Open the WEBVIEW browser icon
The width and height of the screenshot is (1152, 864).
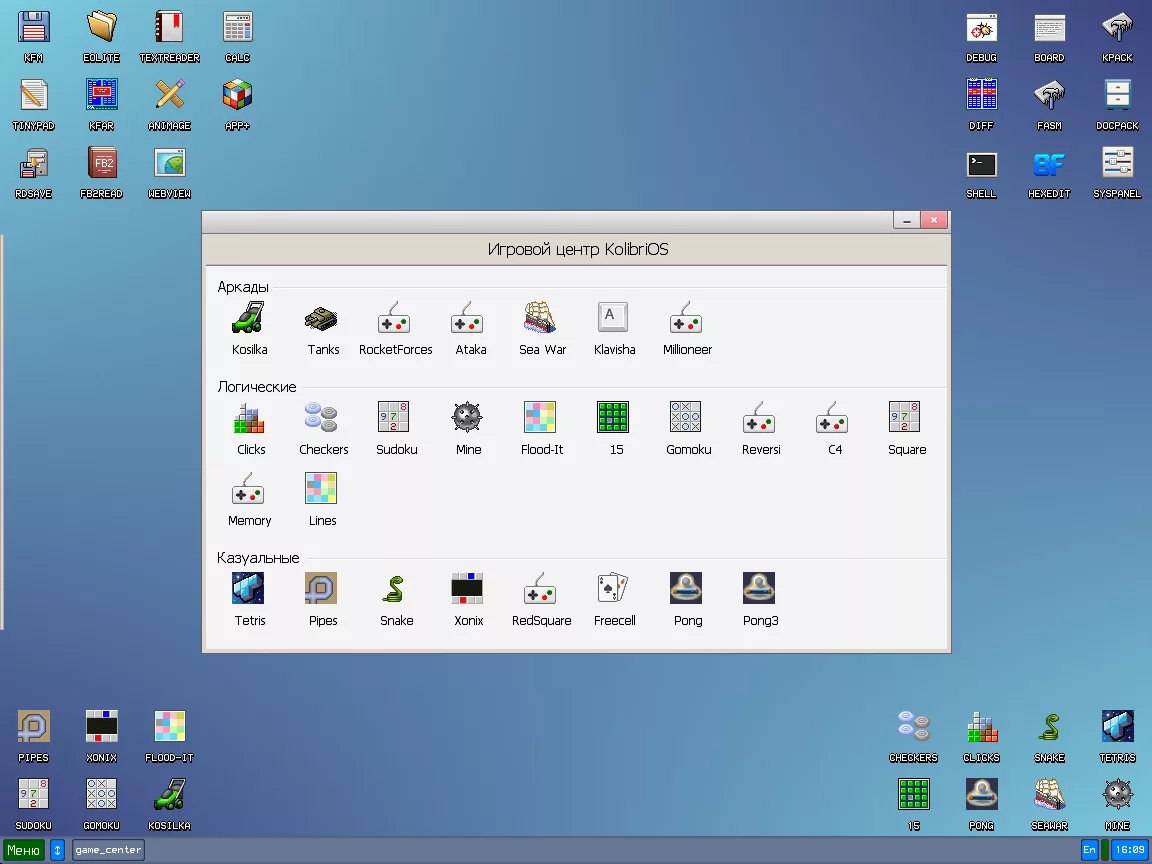(169, 173)
